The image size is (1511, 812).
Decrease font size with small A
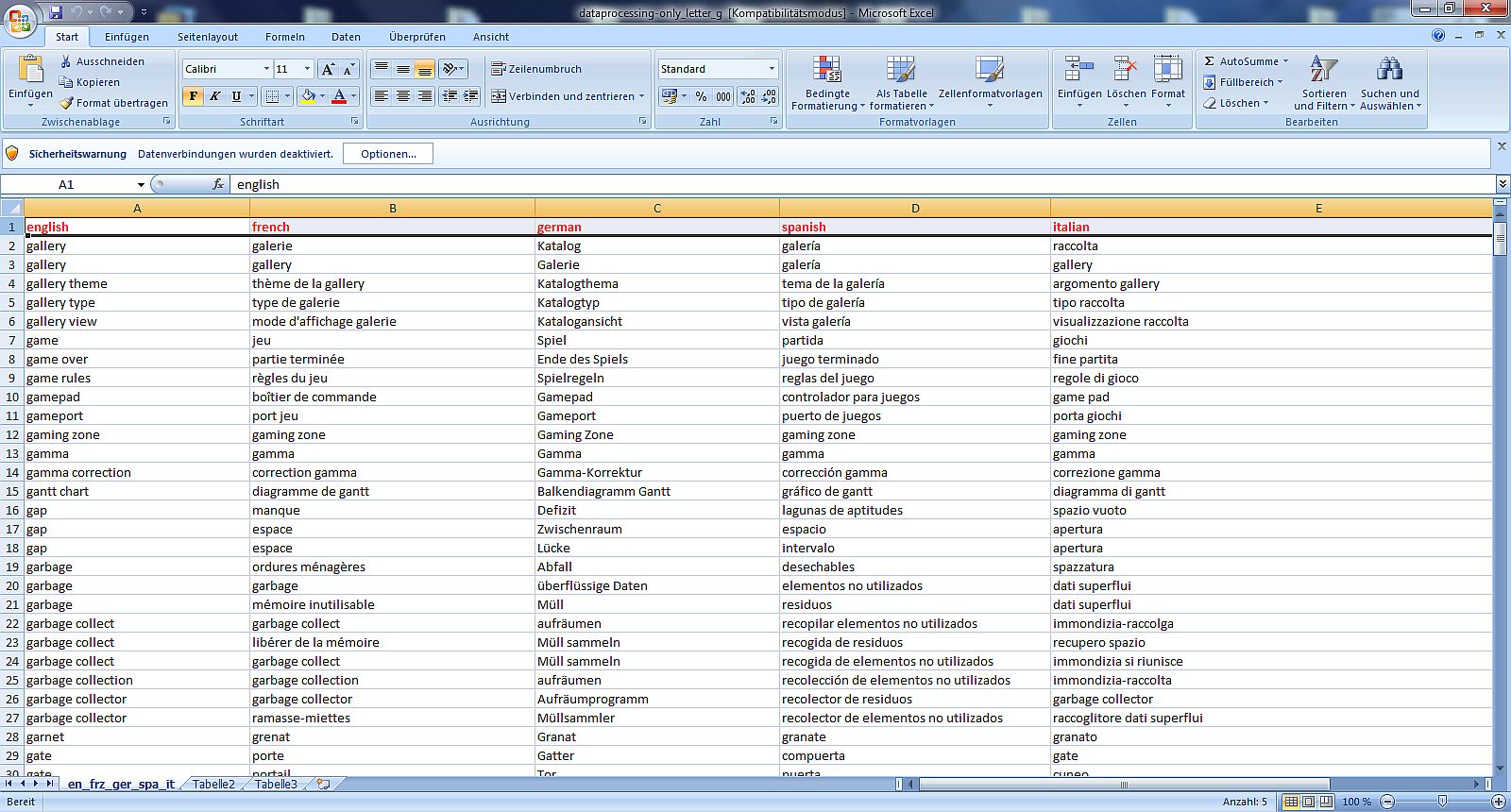point(348,69)
